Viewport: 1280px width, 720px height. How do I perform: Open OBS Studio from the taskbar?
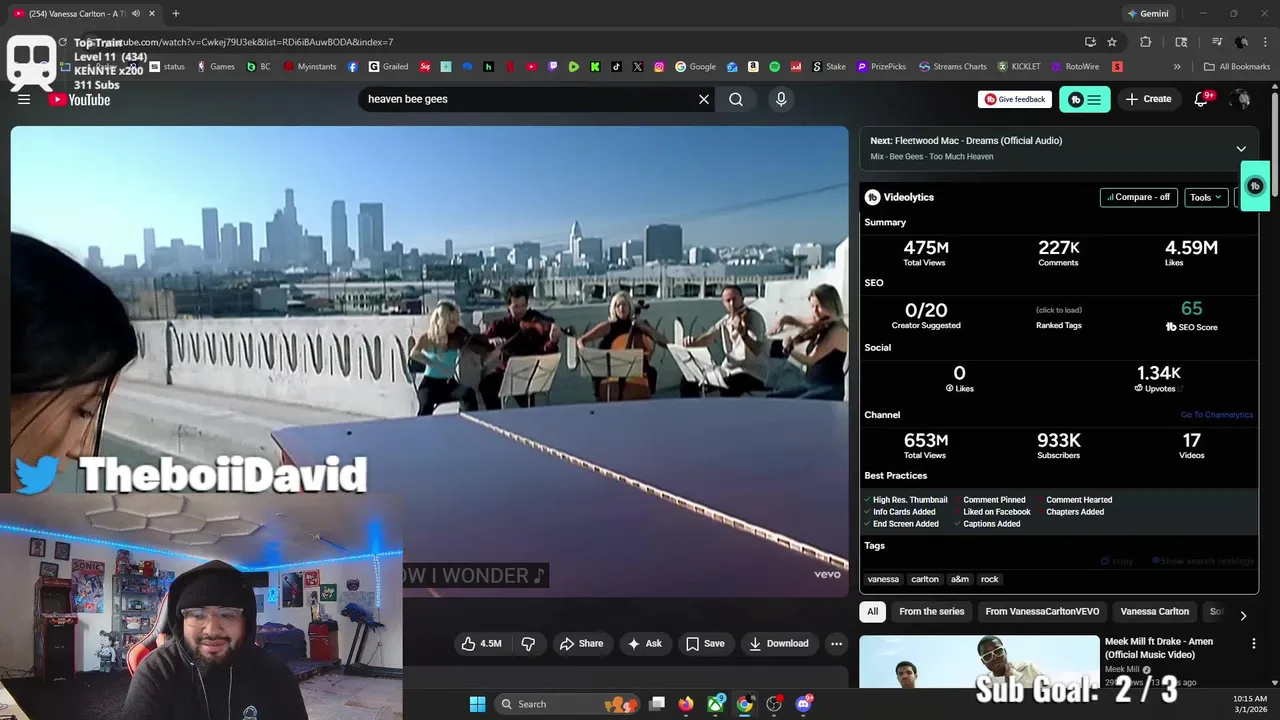[774, 704]
